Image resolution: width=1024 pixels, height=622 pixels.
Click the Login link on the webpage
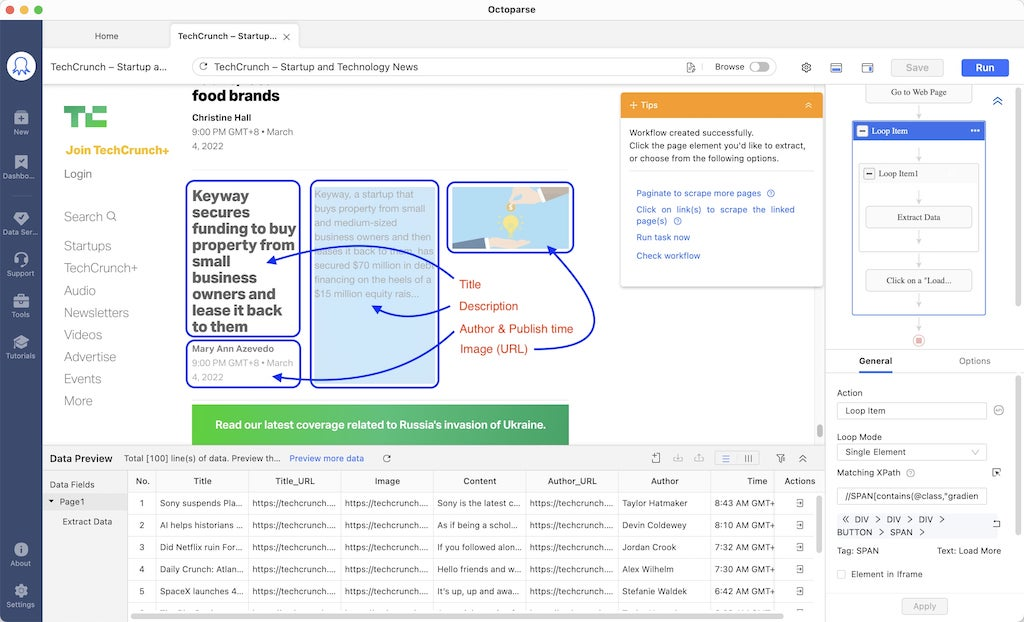click(x=78, y=174)
